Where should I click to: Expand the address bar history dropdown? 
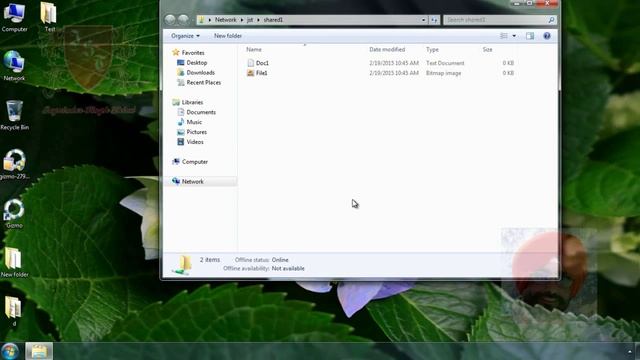coord(423,20)
